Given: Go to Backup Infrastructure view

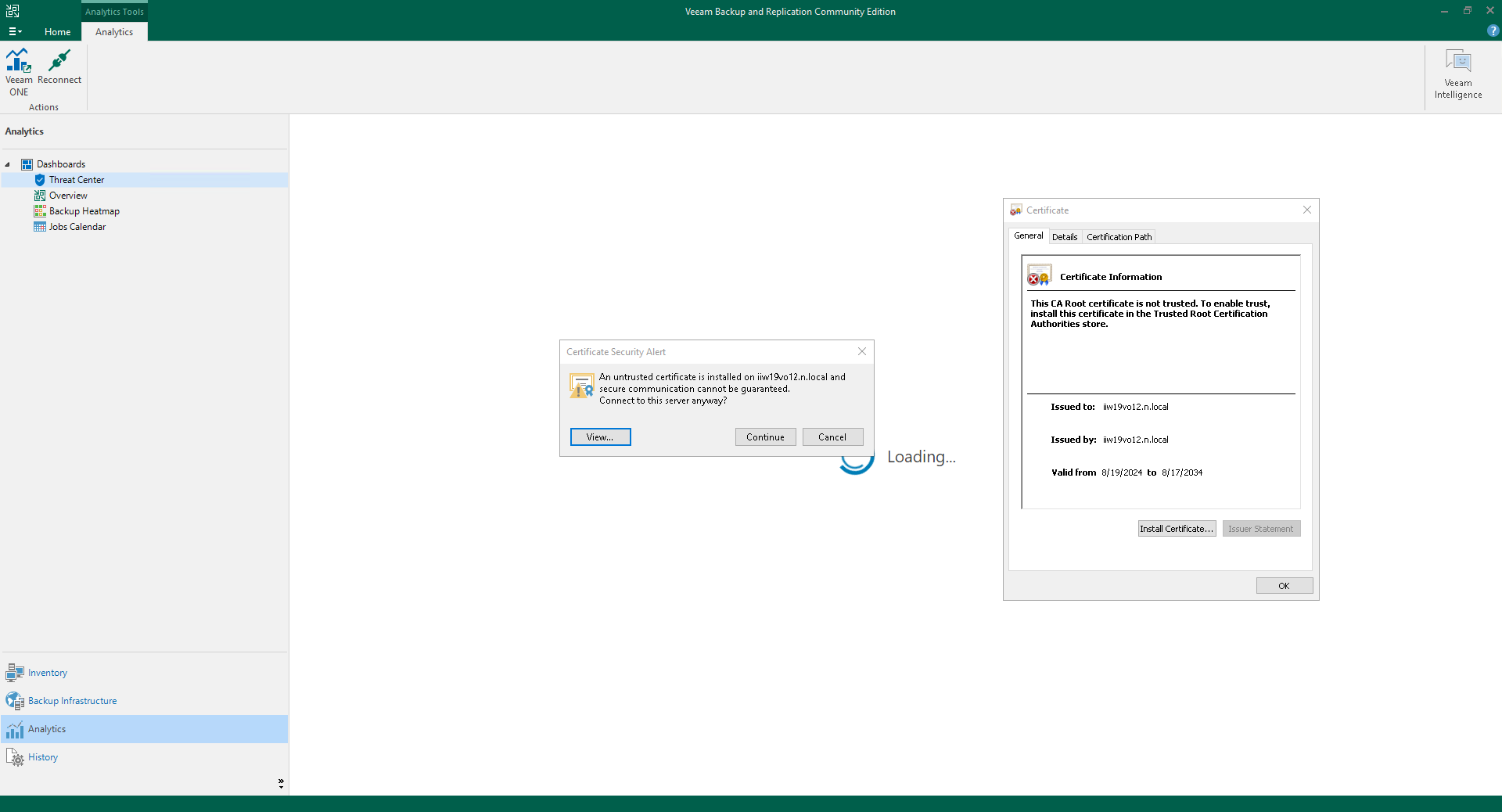Looking at the screenshot, I should 145,701.
